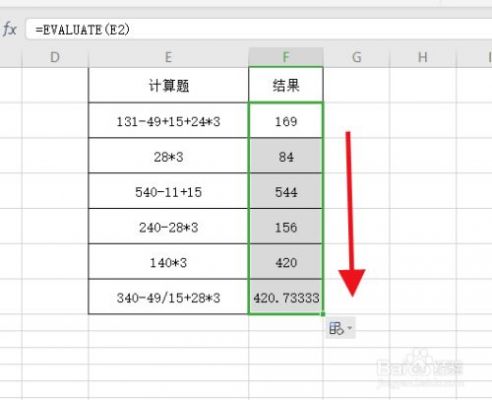Open the auto fill options button

(341, 328)
